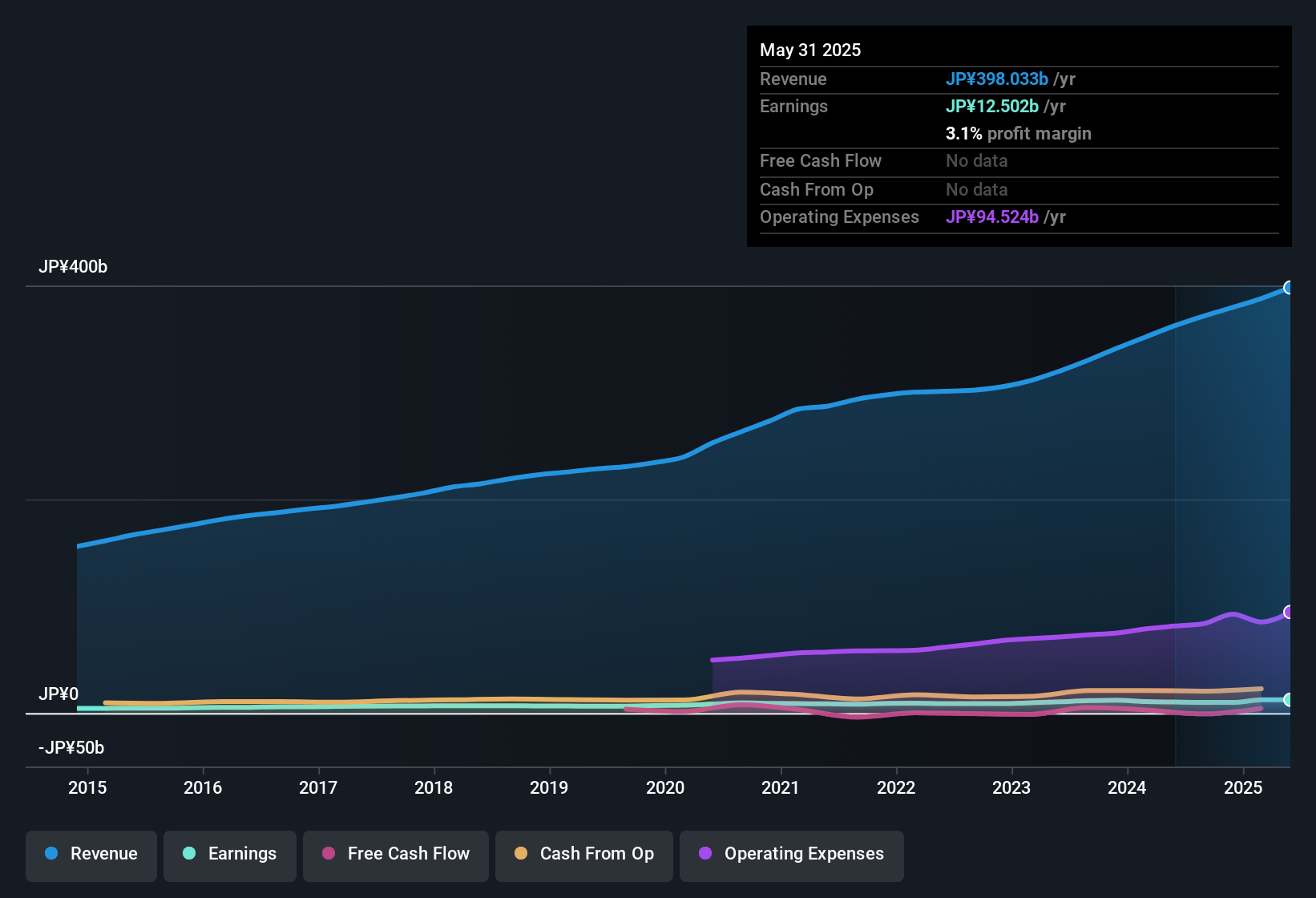This screenshot has width=1316, height=898.
Task: Click the earnings endpoint marker at right edge
Action: 1289,700
